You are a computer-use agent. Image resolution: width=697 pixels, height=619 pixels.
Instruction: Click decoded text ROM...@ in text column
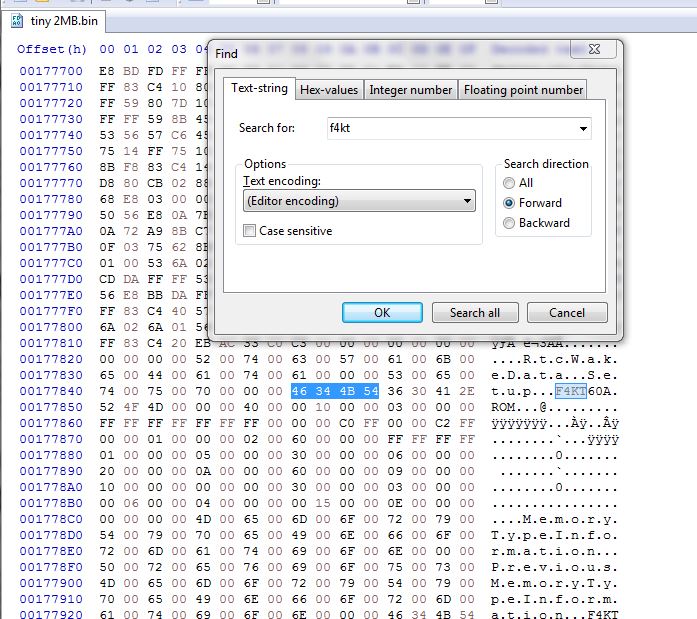tap(518, 407)
